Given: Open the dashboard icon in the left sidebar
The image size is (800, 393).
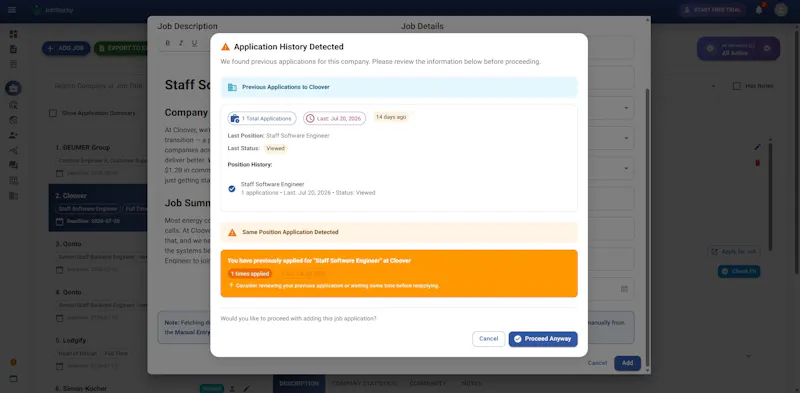Looking at the screenshot, I should (14, 34).
